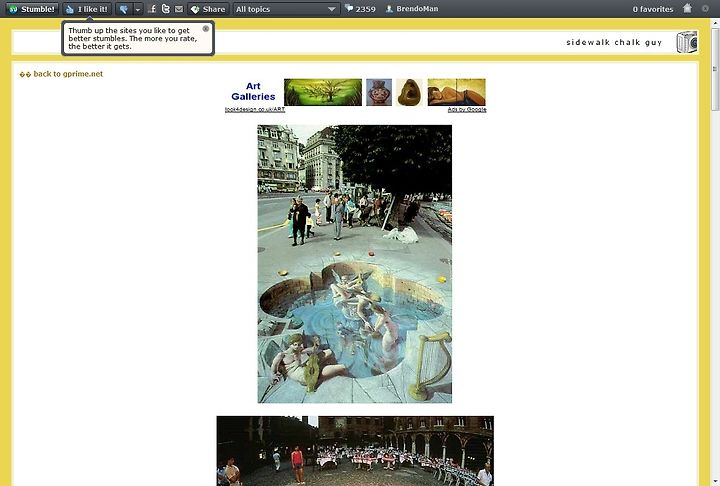
Task: Open the Art Galleries ad heading
Action: coord(253,91)
